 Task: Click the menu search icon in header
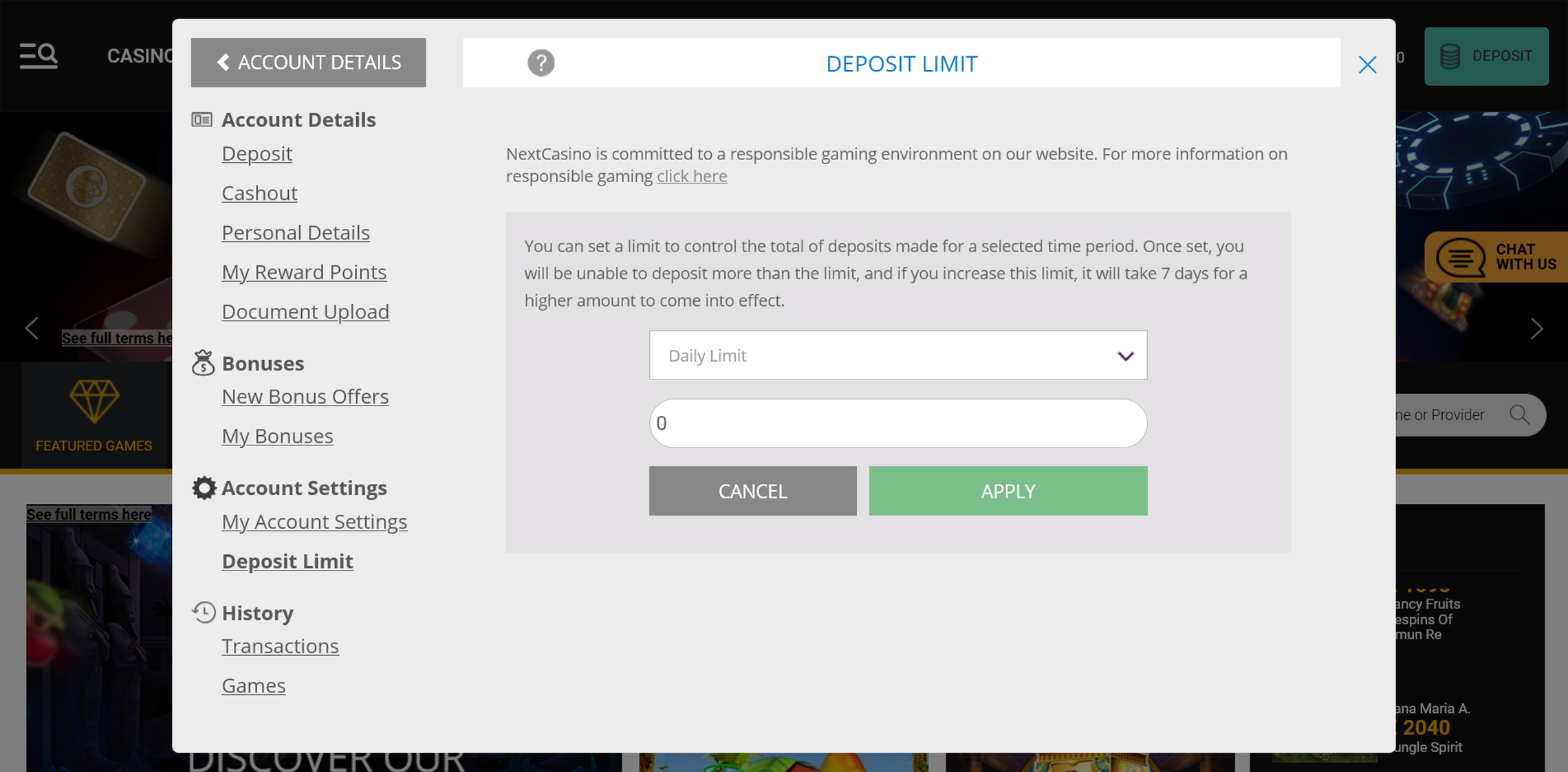[x=39, y=56]
